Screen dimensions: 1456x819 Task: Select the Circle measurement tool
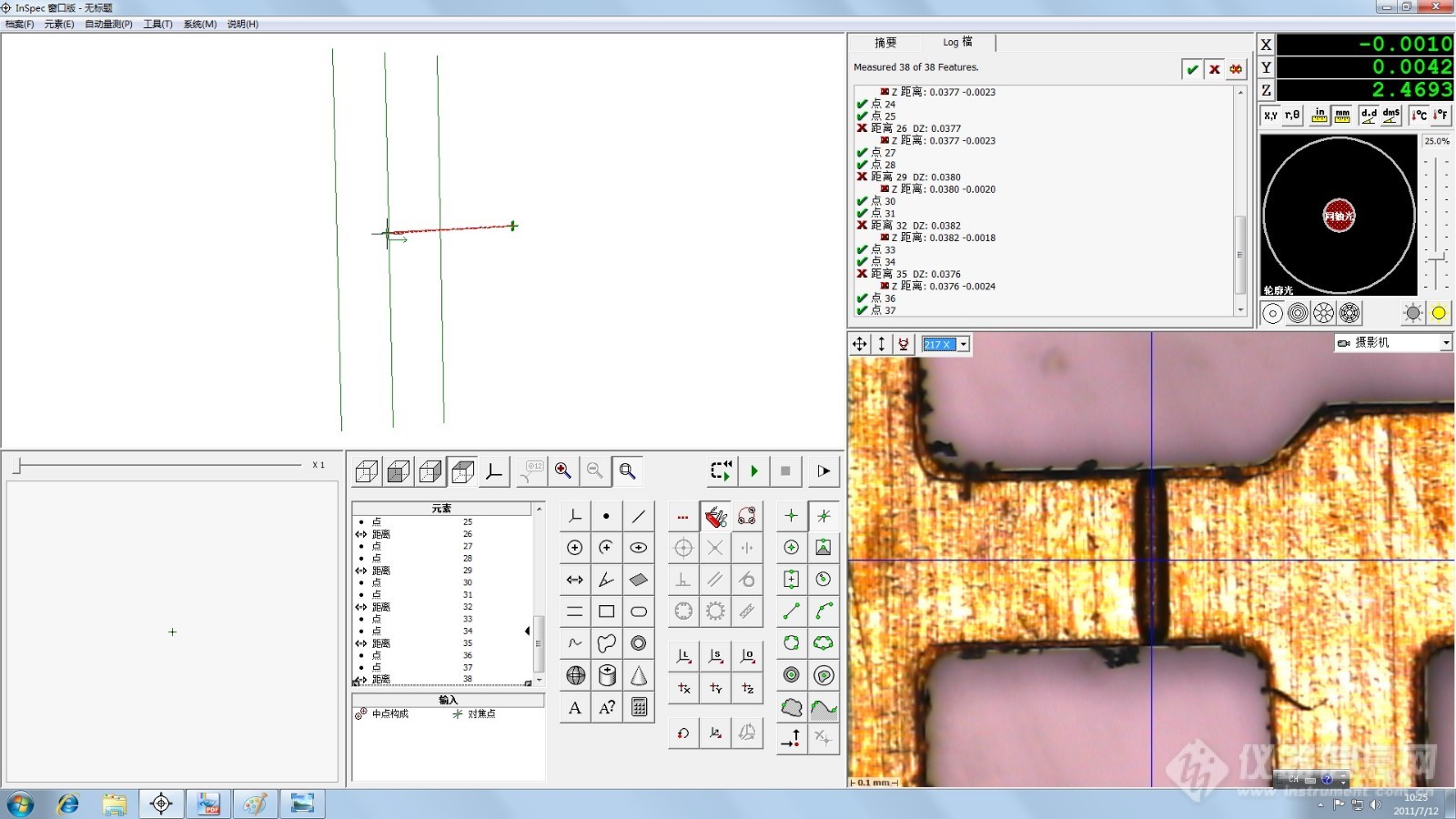tap(574, 548)
